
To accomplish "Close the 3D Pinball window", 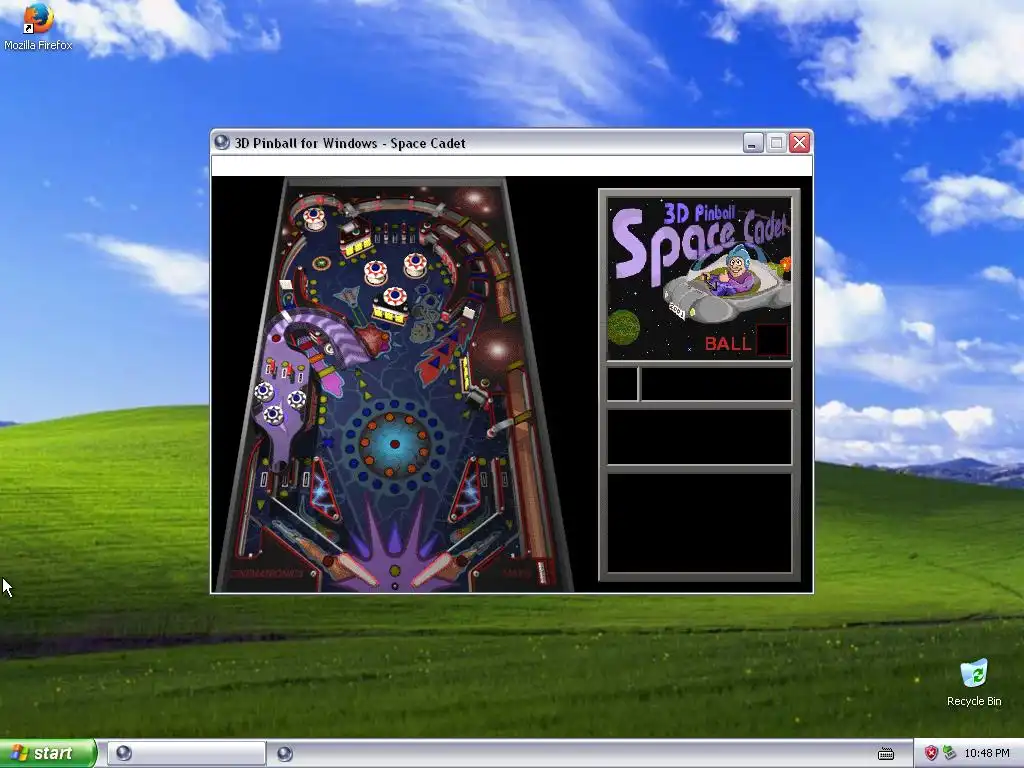I will 799,142.
